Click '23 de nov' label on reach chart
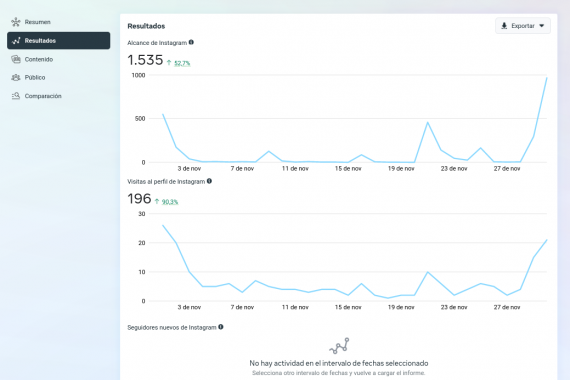This screenshot has height=380, width=570. (454, 169)
